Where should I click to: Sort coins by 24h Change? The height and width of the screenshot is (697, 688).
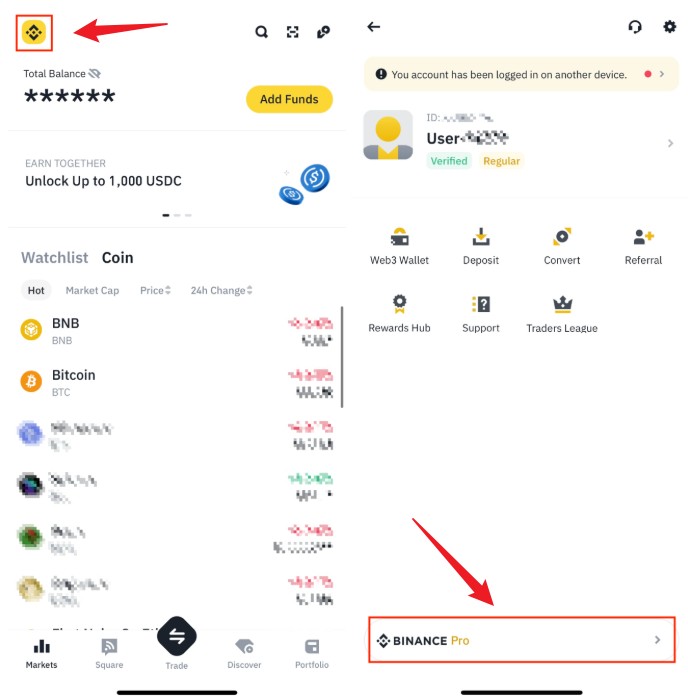(221, 291)
